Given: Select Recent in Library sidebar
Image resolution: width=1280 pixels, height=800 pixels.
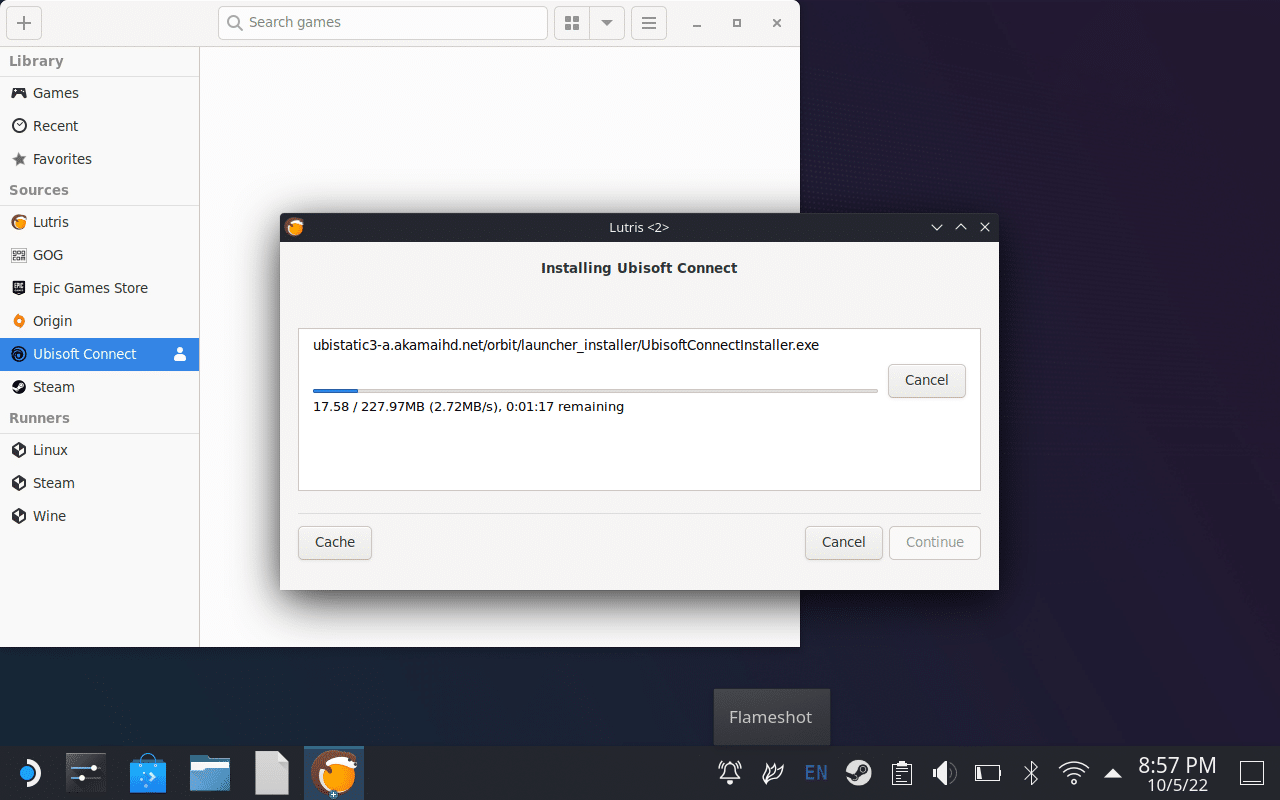Looking at the screenshot, I should click(99, 126).
